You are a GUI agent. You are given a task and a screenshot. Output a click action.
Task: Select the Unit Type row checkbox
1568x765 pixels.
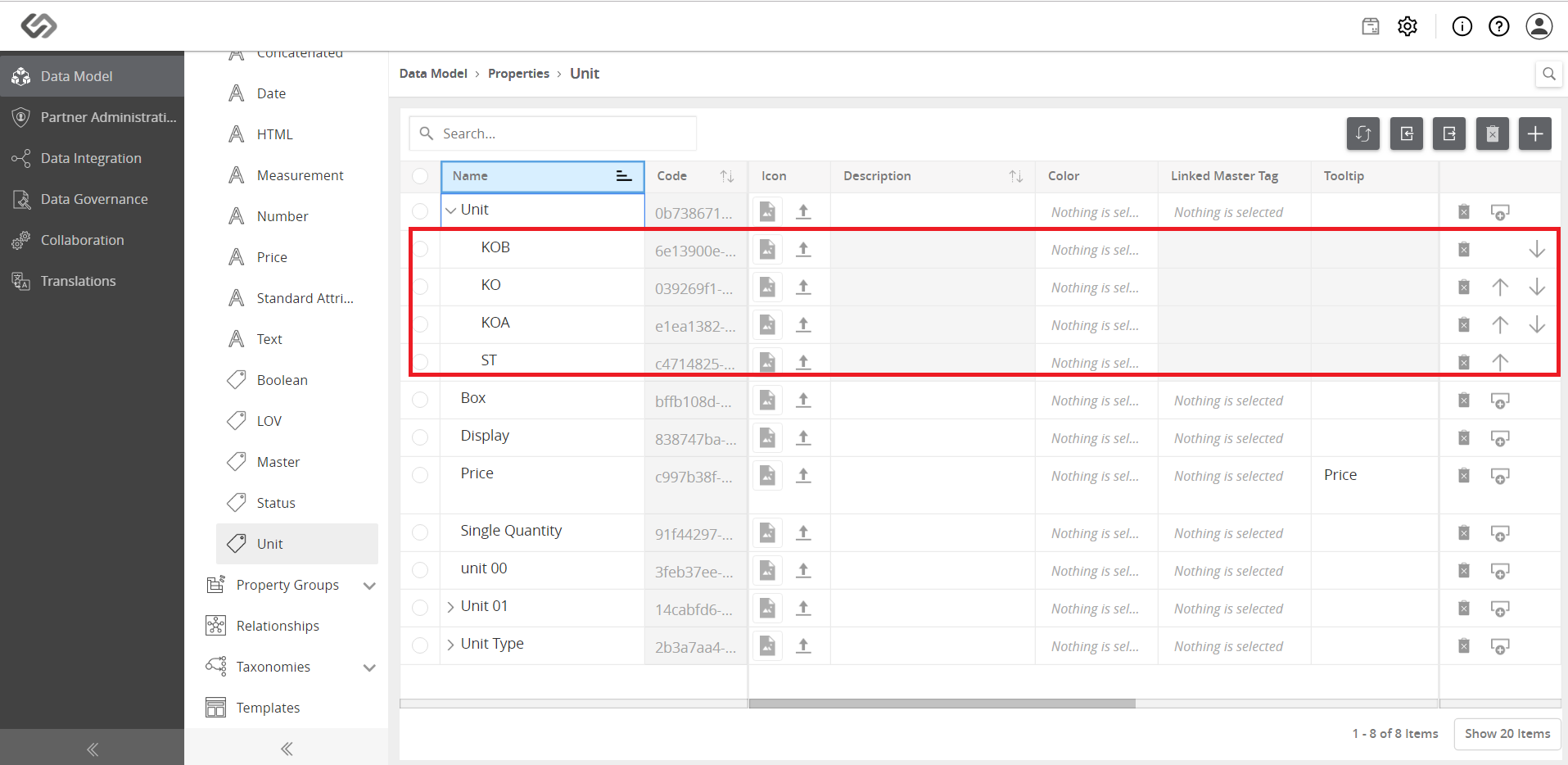click(x=420, y=645)
